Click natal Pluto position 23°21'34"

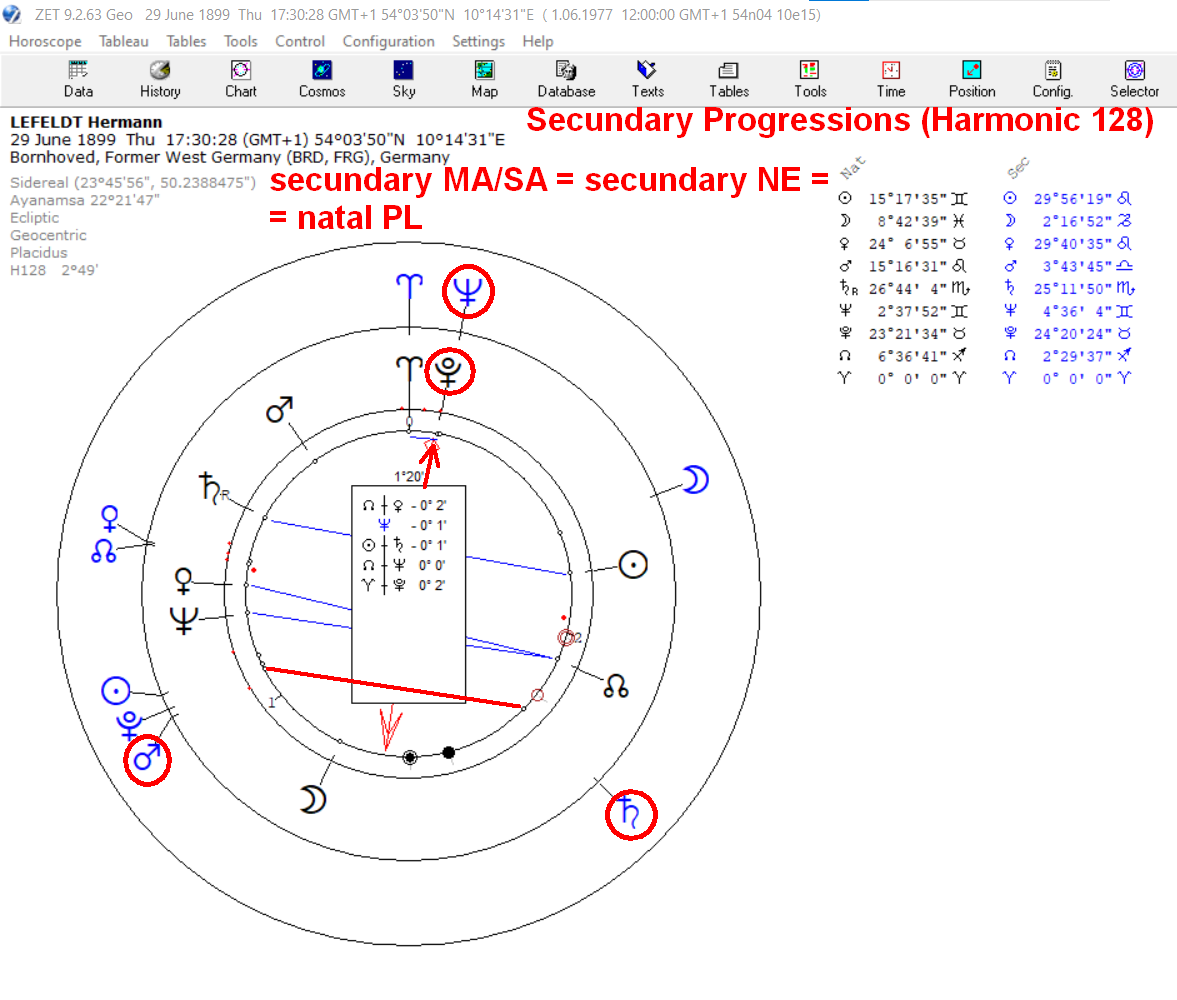908,333
